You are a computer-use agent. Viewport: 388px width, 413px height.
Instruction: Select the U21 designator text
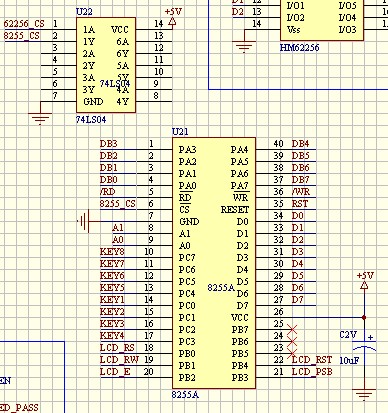180,132
